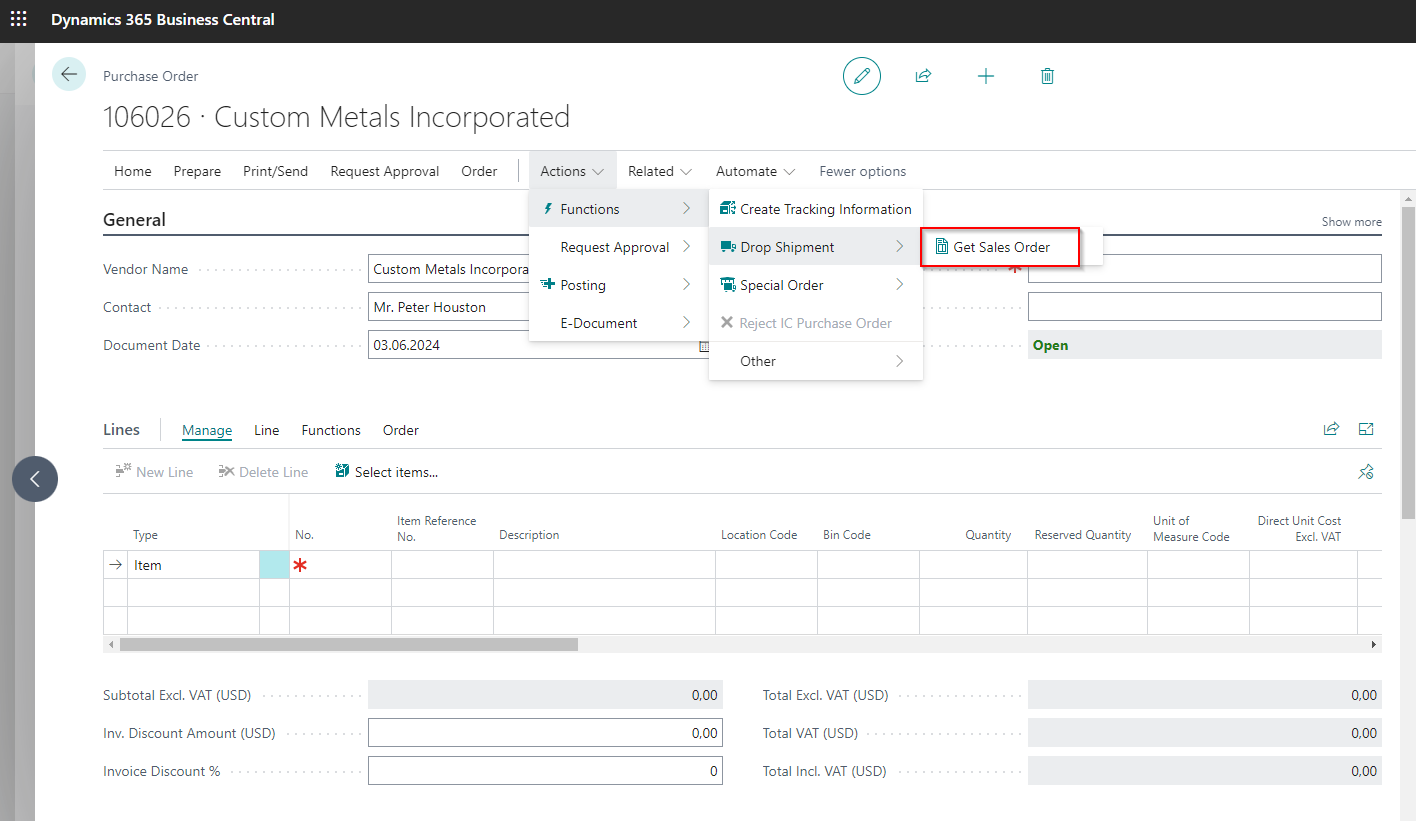The width and height of the screenshot is (1416, 821).
Task: Open the Automate dropdown menu
Action: tap(756, 171)
